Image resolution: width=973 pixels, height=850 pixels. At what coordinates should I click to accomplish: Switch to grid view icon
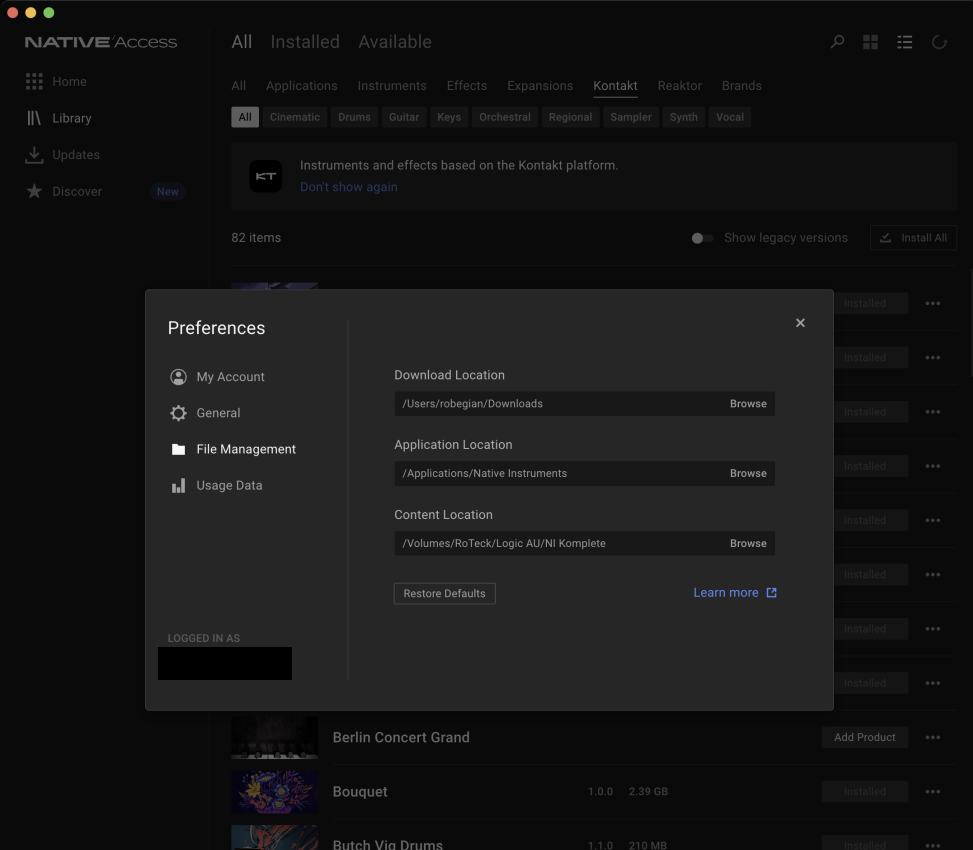pyautogui.click(x=871, y=42)
